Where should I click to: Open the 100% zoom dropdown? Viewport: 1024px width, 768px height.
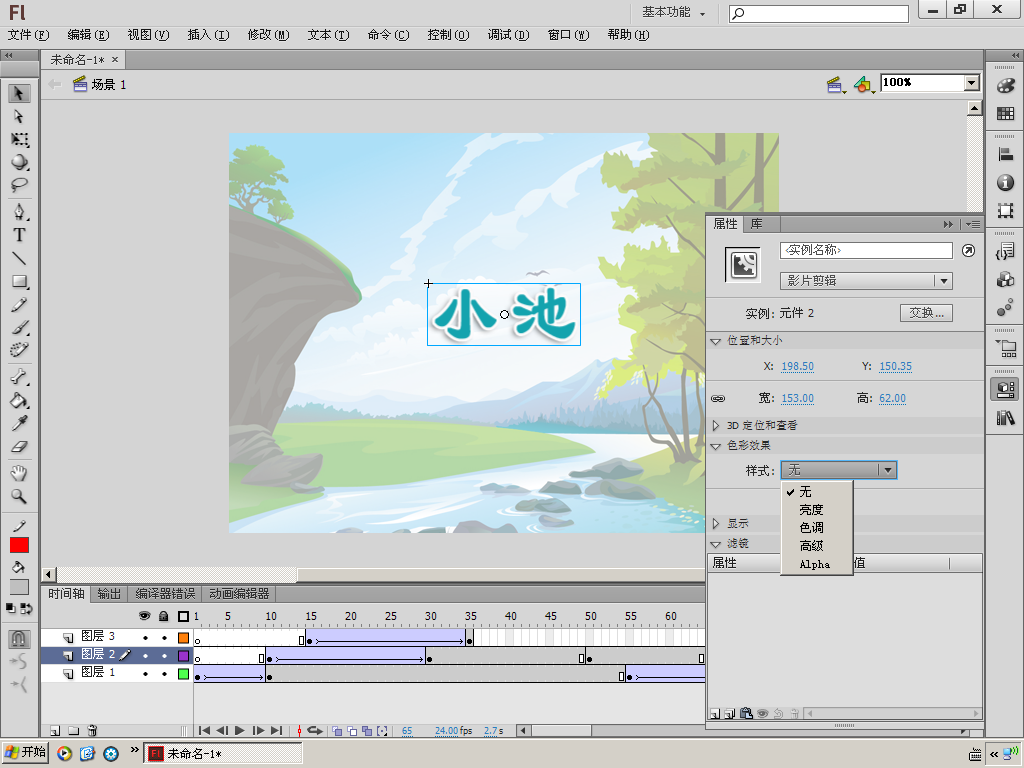(972, 83)
